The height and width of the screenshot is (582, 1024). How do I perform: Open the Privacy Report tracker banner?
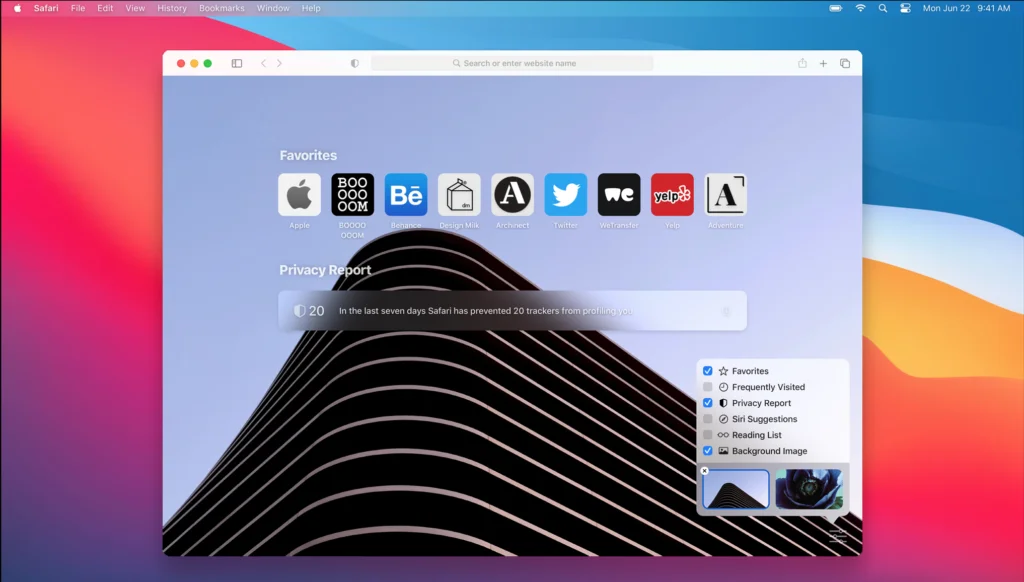pos(512,311)
